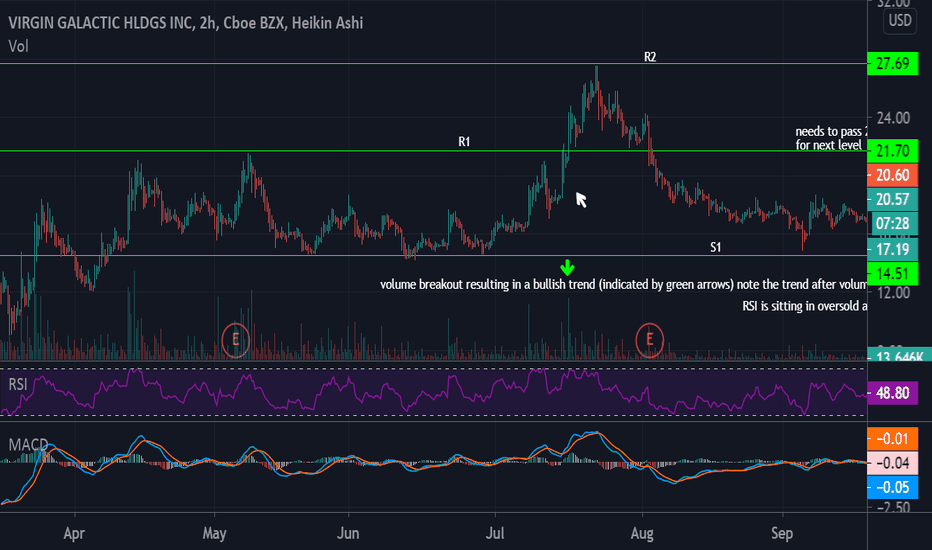Select the 17.19 price label
The height and width of the screenshot is (550, 932).
click(893, 249)
